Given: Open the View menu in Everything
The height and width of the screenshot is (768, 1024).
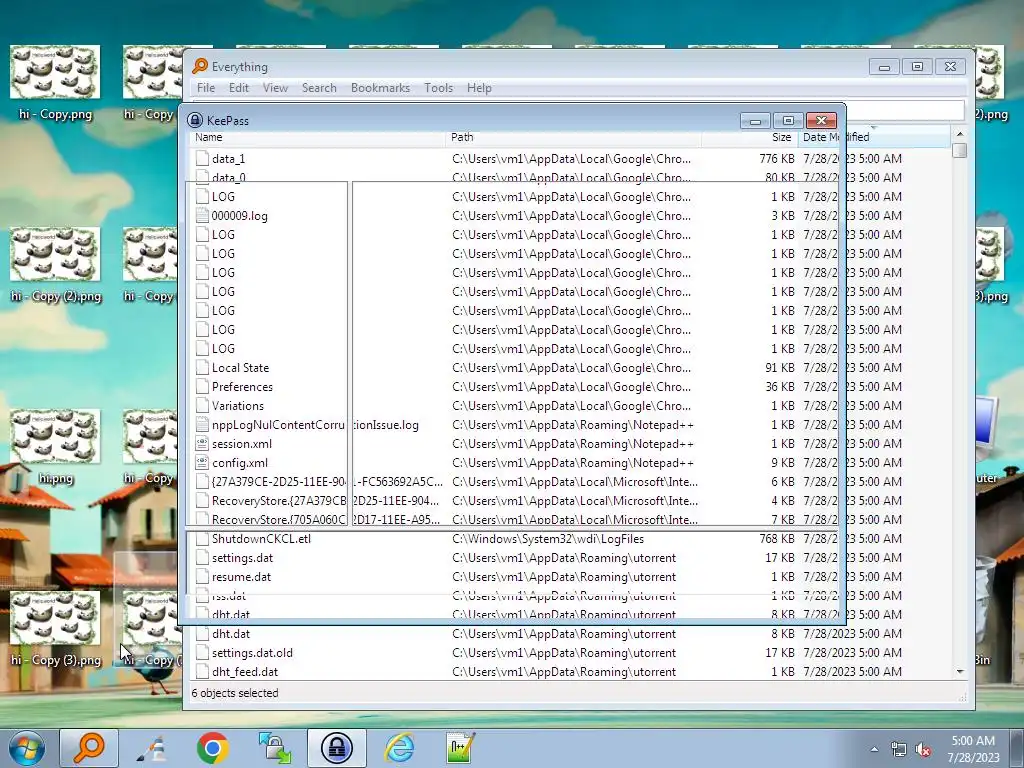Looking at the screenshot, I should 275,88.
